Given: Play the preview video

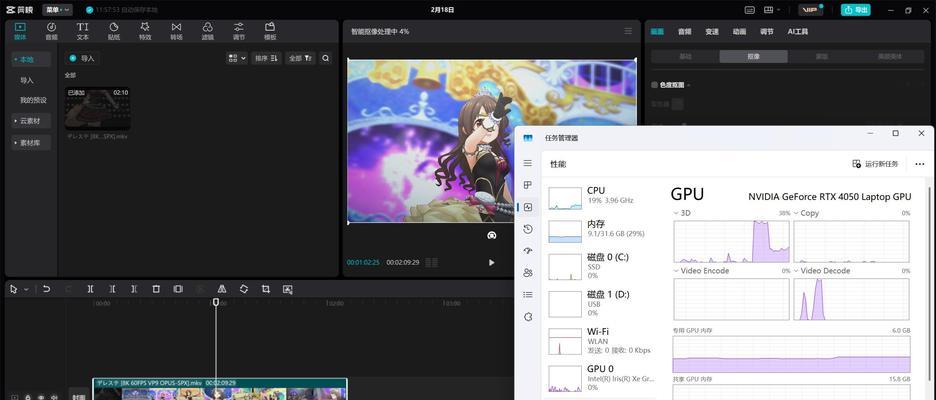Looking at the screenshot, I should pos(491,262).
